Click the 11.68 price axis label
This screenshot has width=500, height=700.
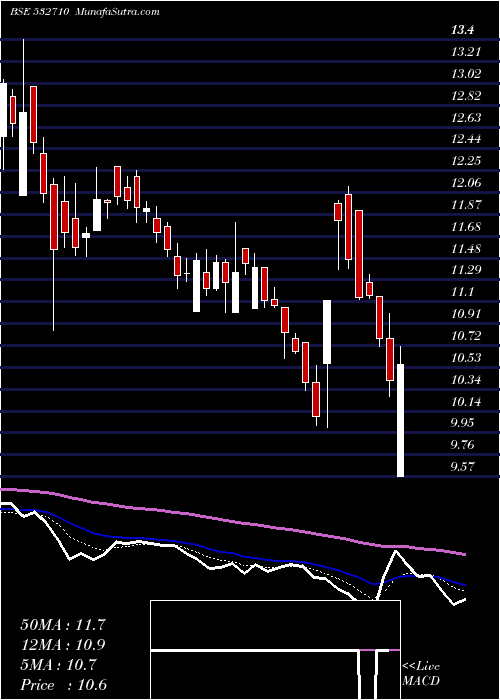tap(466, 227)
